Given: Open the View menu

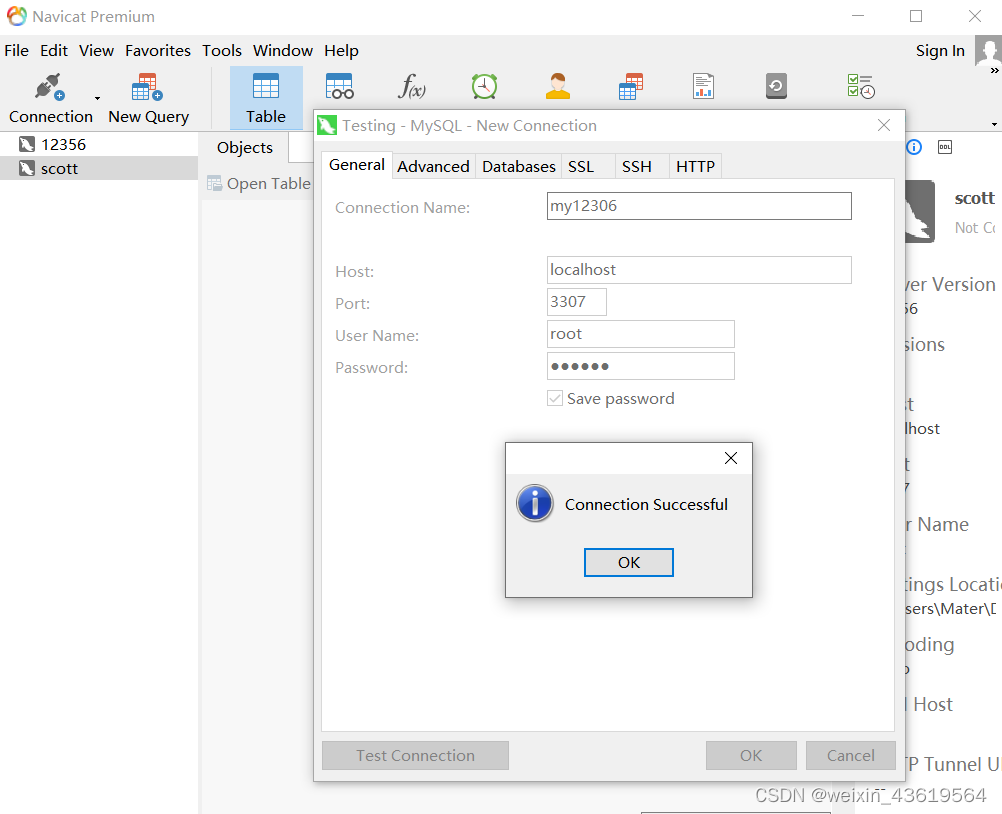Looking at the screenshot, I should pos(96,50).
